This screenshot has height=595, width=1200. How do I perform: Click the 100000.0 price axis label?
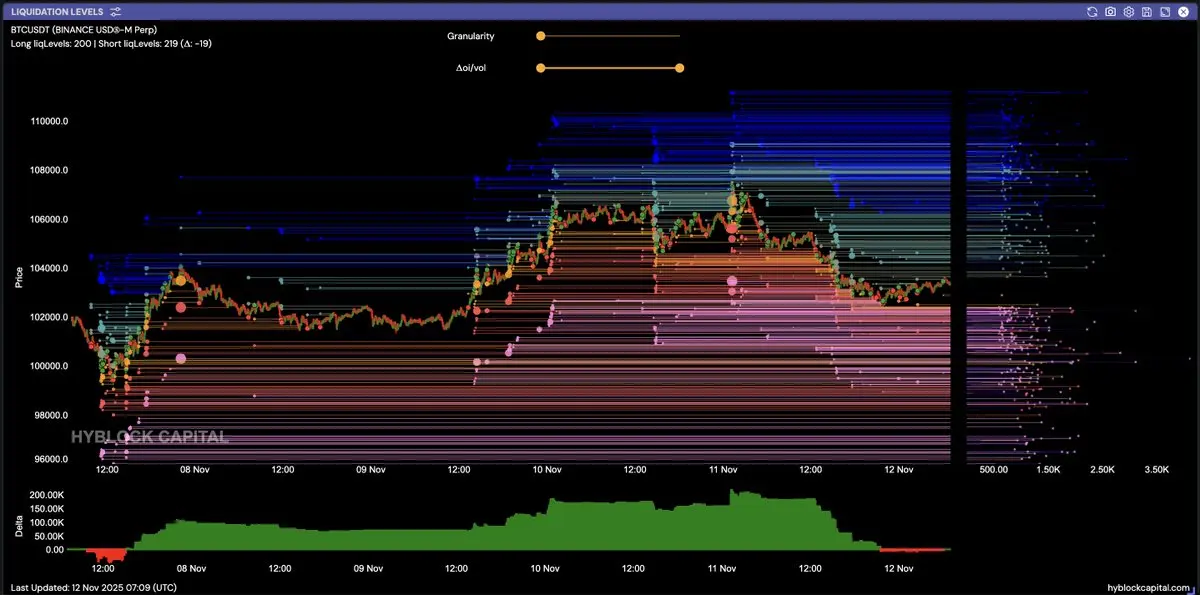coord(50,366)
